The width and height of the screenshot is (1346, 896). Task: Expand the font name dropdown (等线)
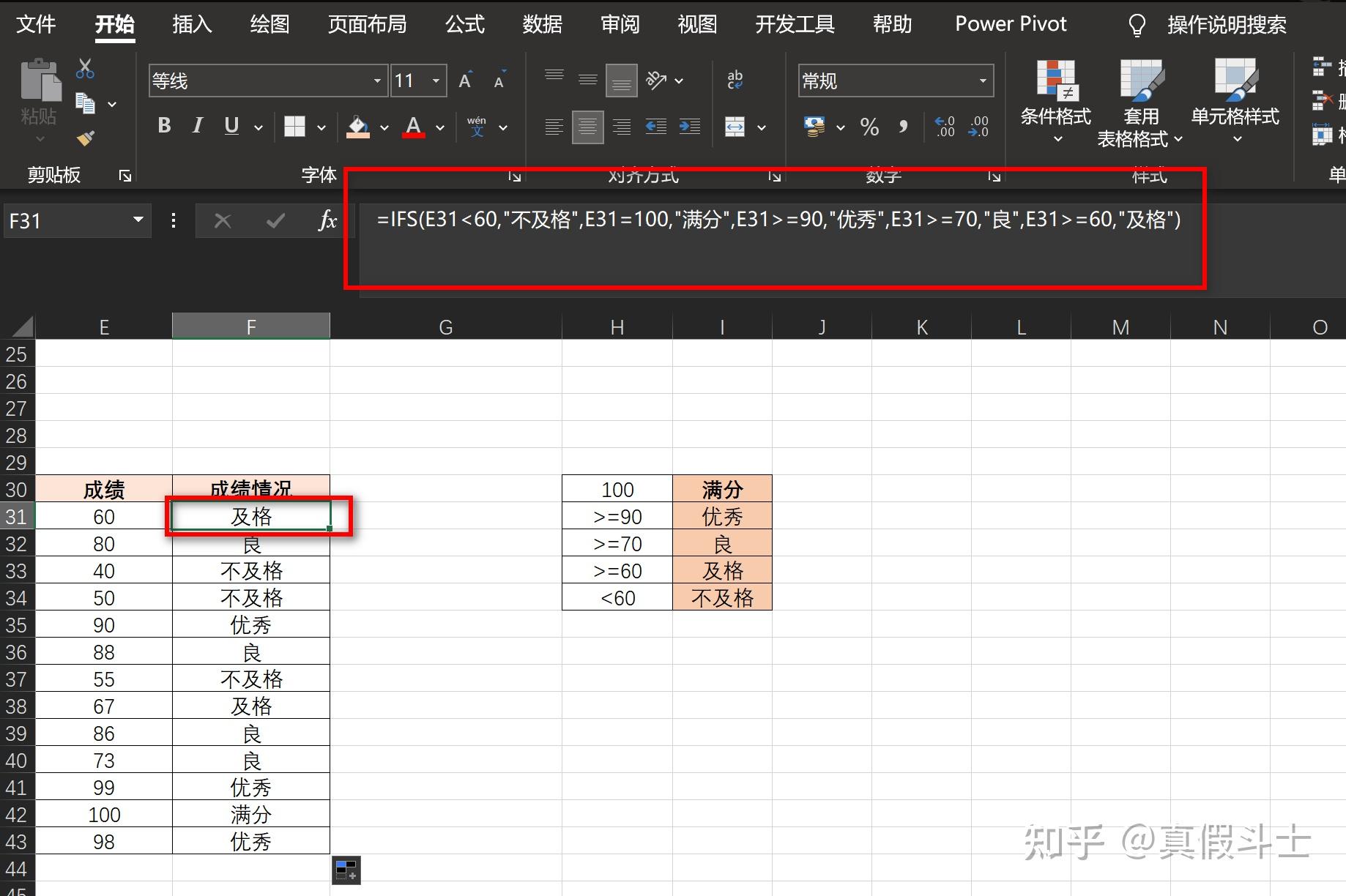pyautogui.click(x=376, y=81)
